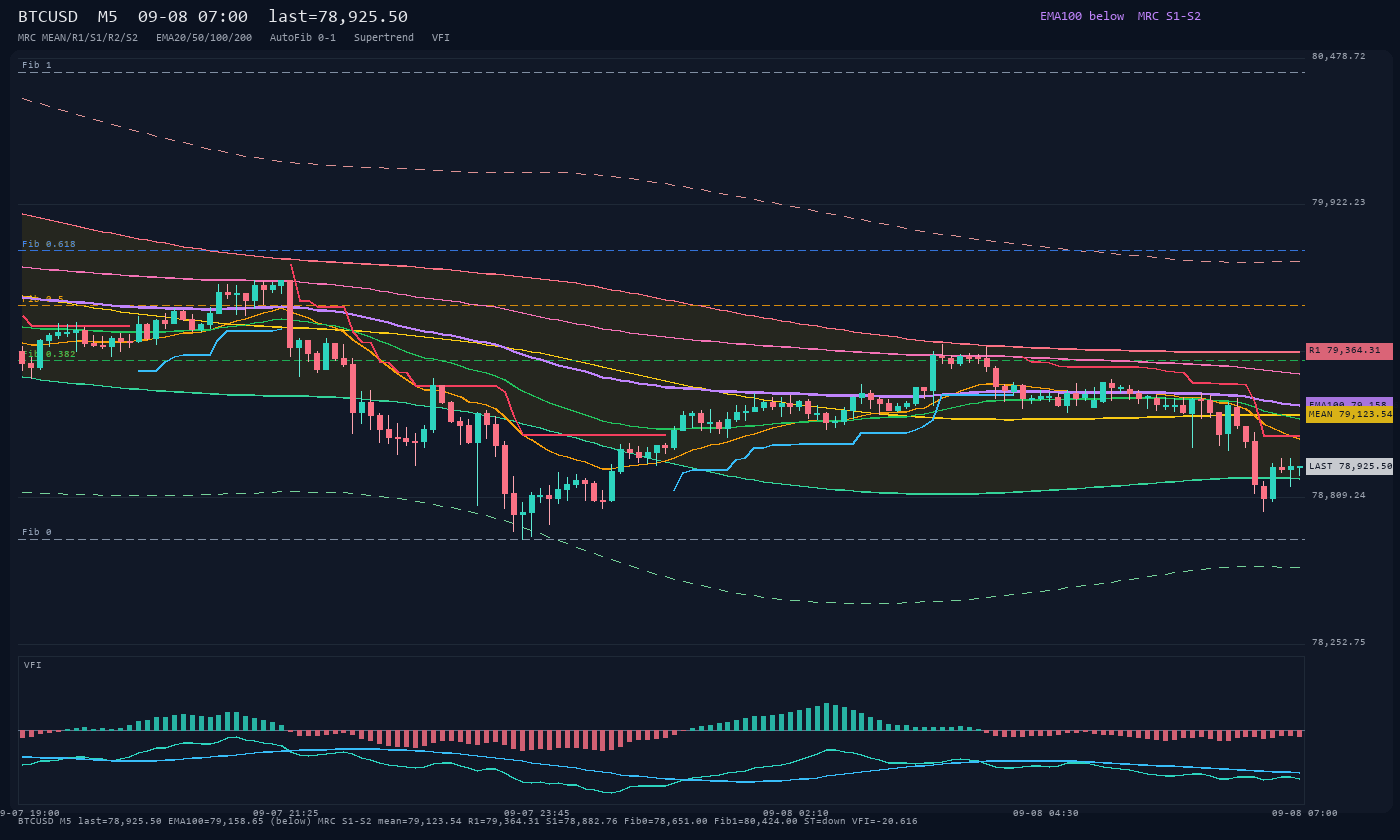Screen dimensions: 1400x840
Task: Click "mean=79,123.54" in the bottom status line
Action: 420,821
